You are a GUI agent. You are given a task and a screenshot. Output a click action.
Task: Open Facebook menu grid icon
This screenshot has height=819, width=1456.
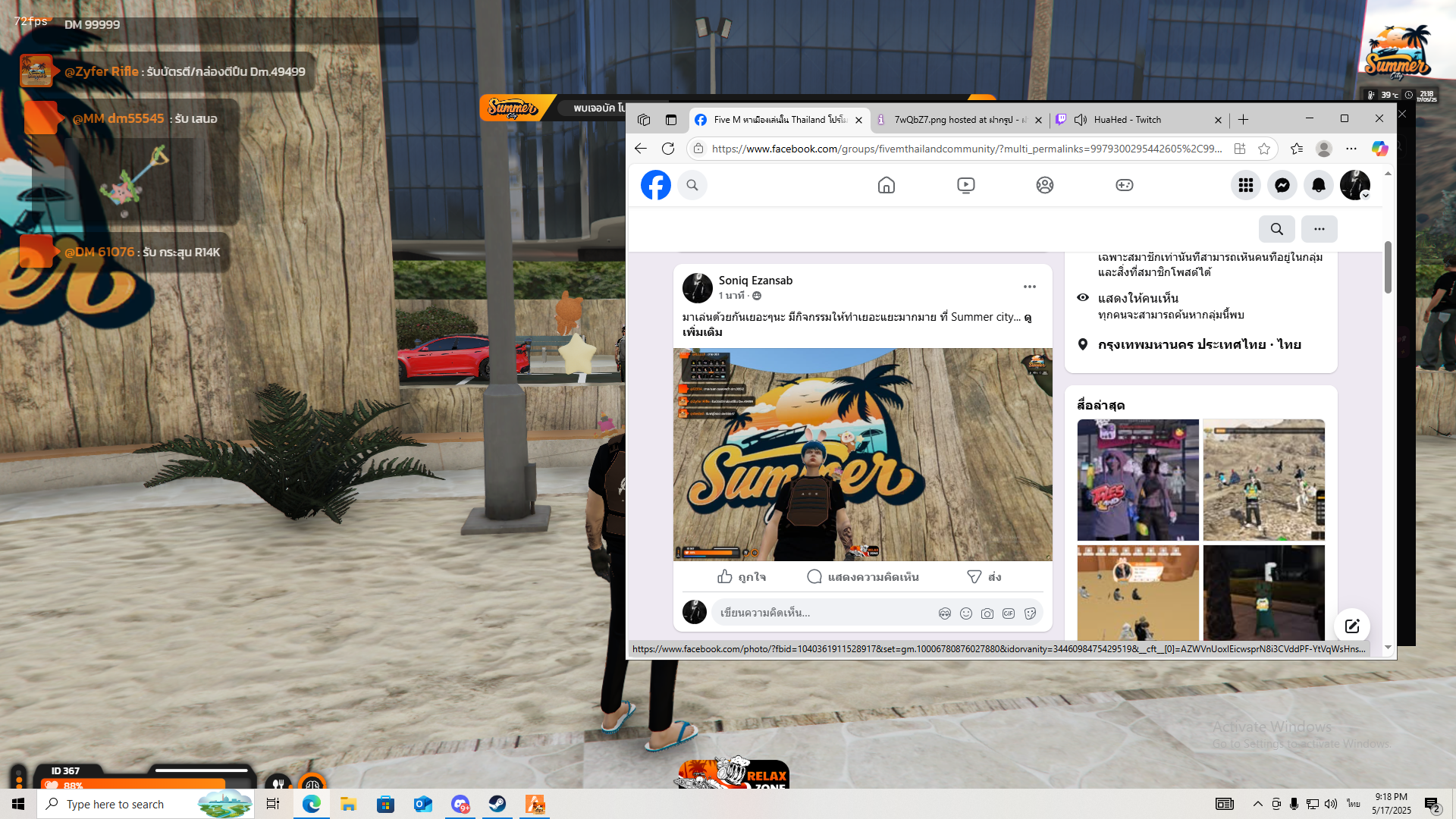[x=1245, y=185]
